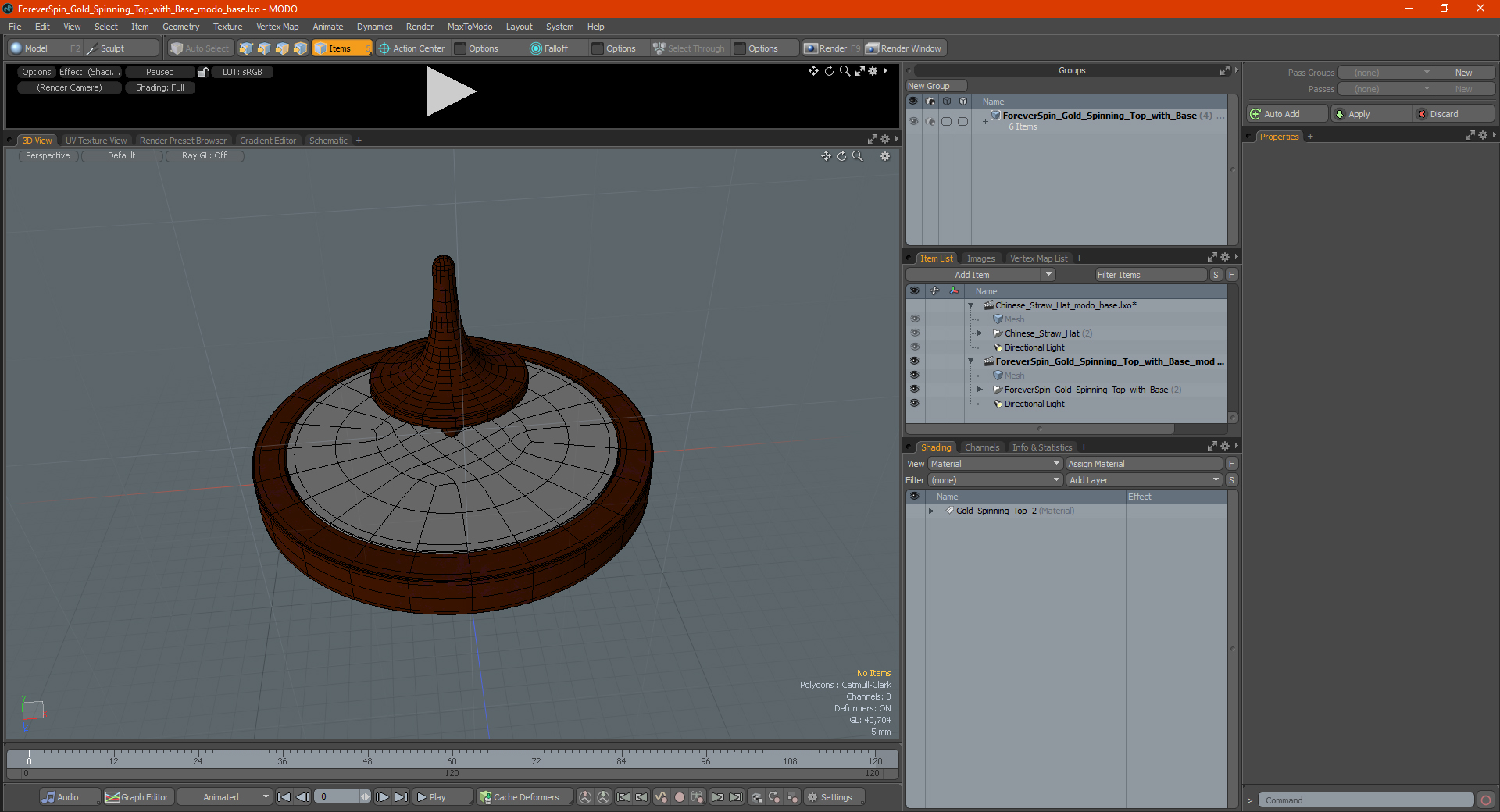Open shading View Material dropdown

(x=995, y=464)
